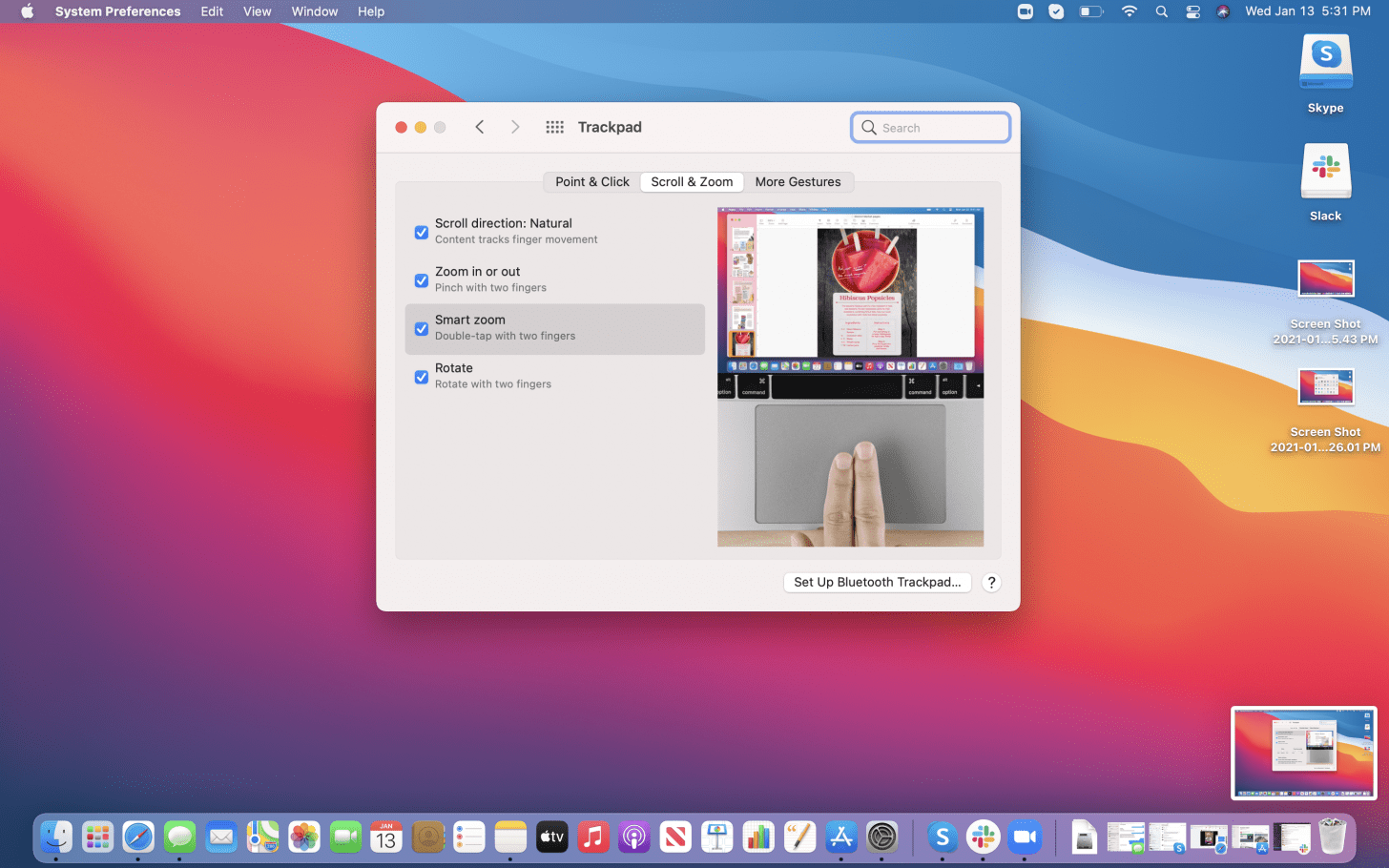Switch to the More Gestures tab

pos(798,182)
